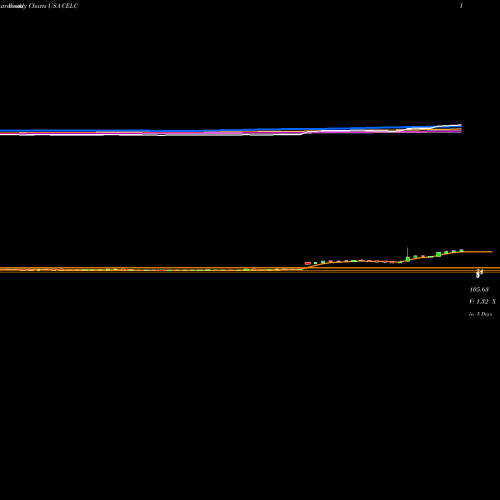Click the 105.68 price value label
Screen dimensions: 500x500
(479, 289)
